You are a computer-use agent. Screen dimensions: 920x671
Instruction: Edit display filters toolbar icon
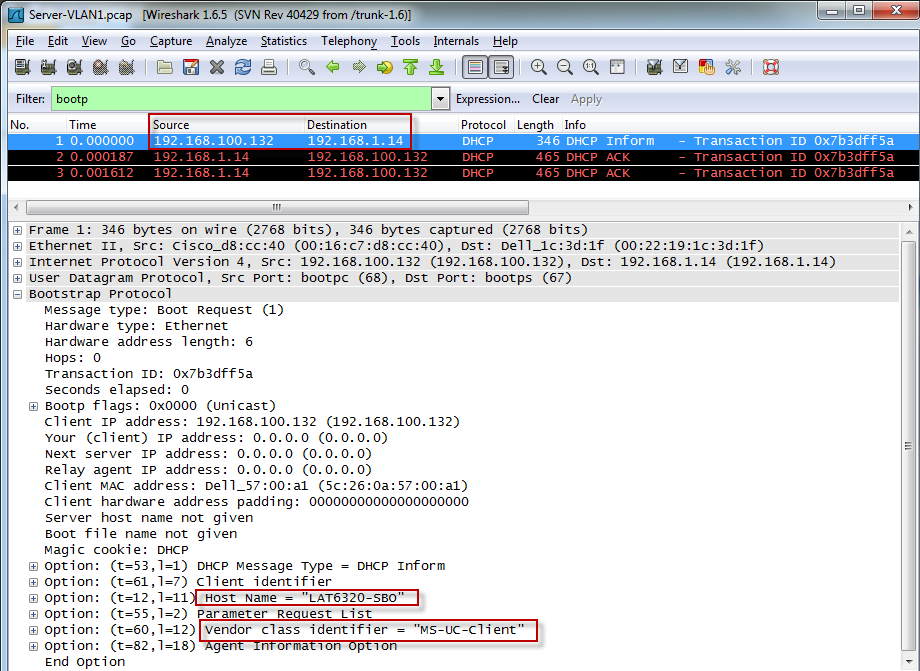click(x=681, y=67)
